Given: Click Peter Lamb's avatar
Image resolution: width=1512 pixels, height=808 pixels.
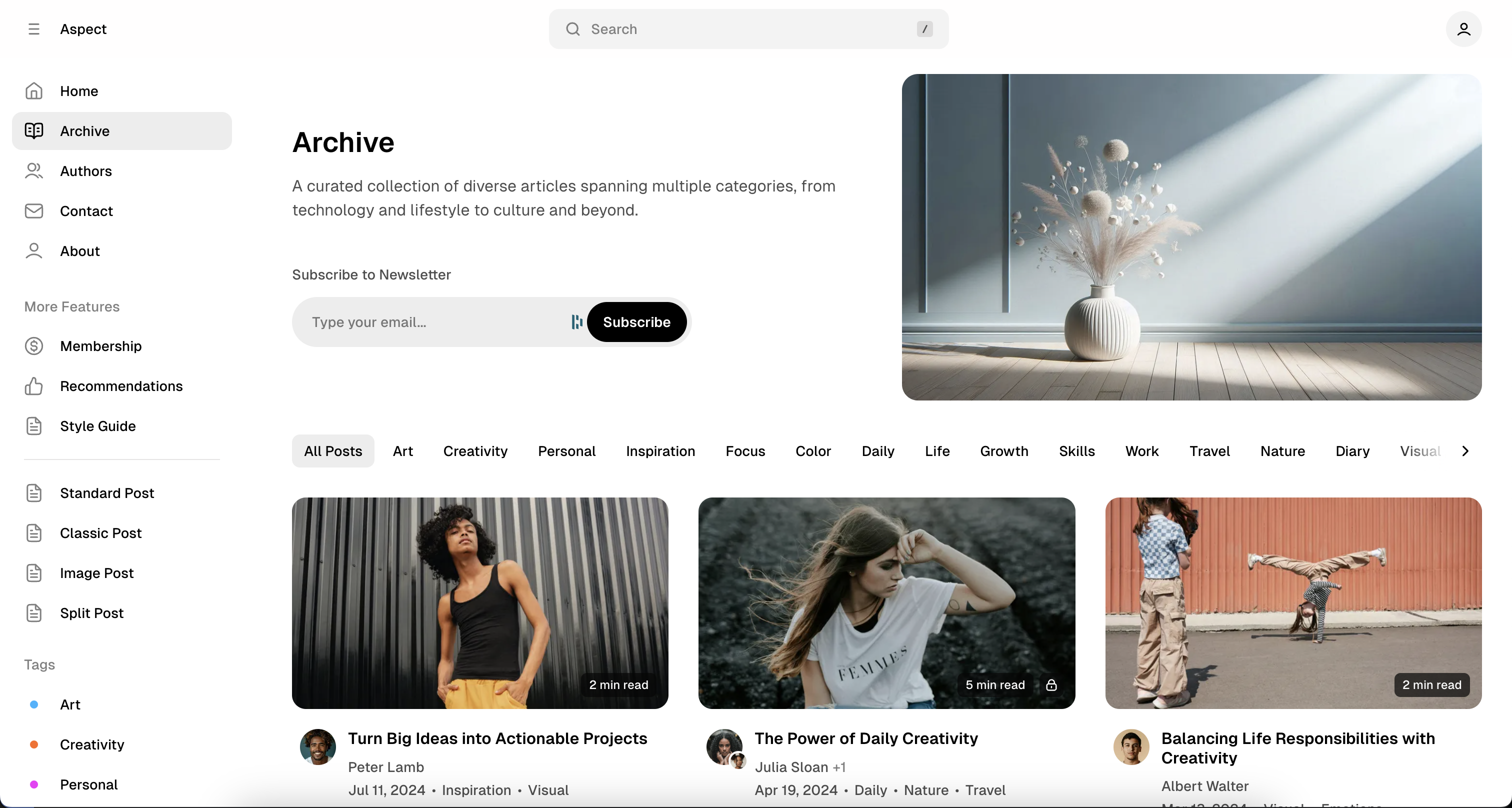Looking at the screenshot, I should point(317,746).
